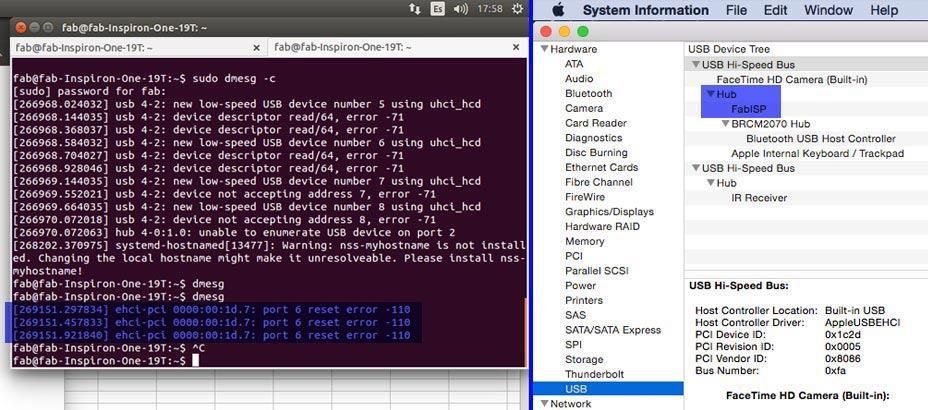Select PCI in the sidebar

point(573,256)
